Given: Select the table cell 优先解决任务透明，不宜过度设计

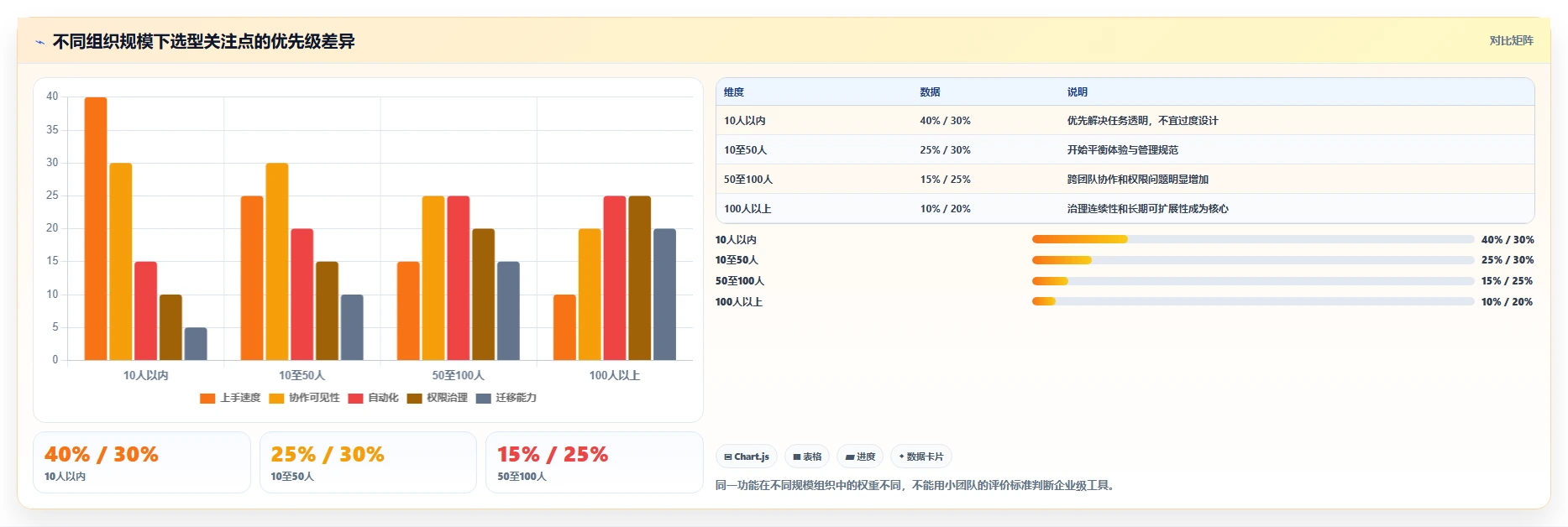Looking at the screenshot, I should tap(1142, 121).
